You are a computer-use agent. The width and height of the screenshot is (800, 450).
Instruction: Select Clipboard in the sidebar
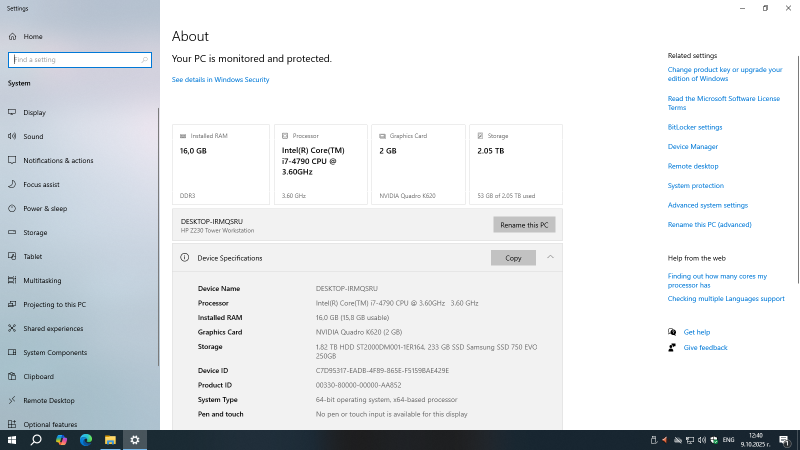[x=38, y=376]
